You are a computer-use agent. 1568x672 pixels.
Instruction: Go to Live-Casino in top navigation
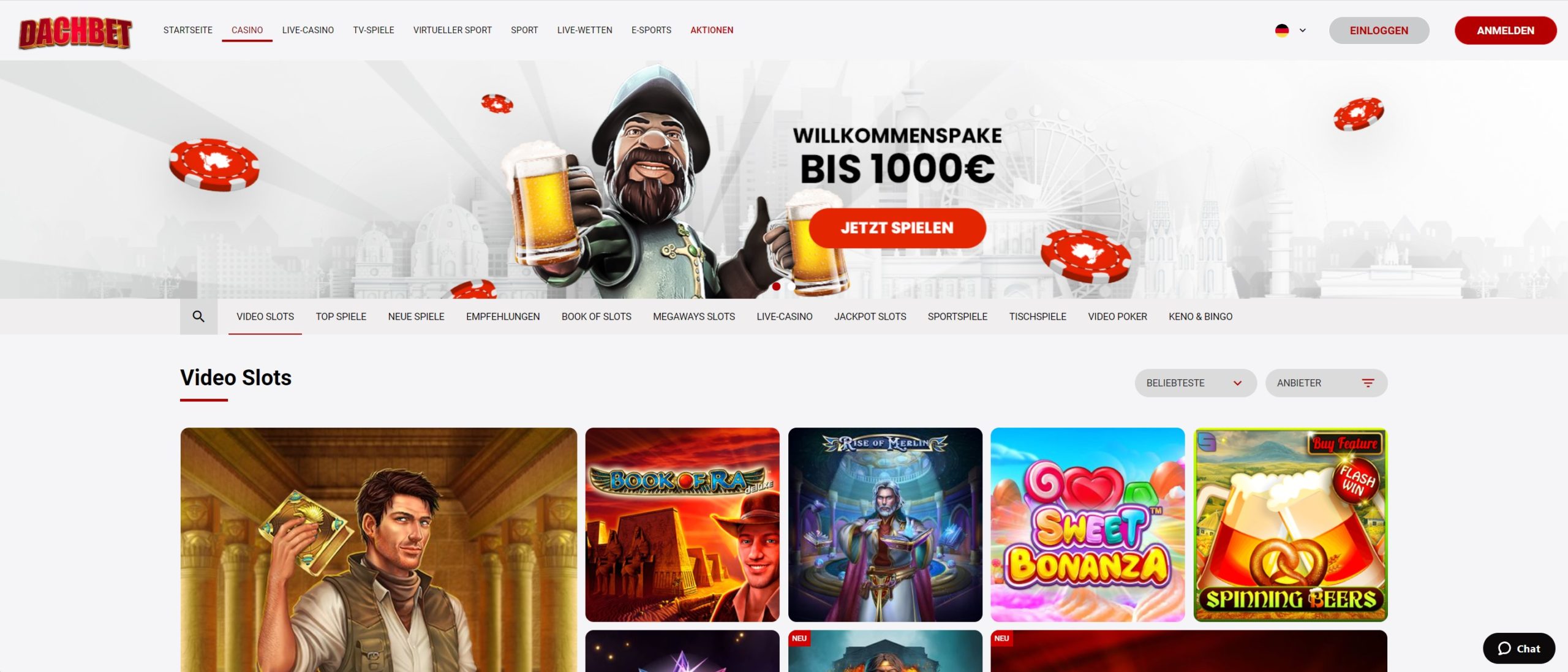[x=308, y=30]
